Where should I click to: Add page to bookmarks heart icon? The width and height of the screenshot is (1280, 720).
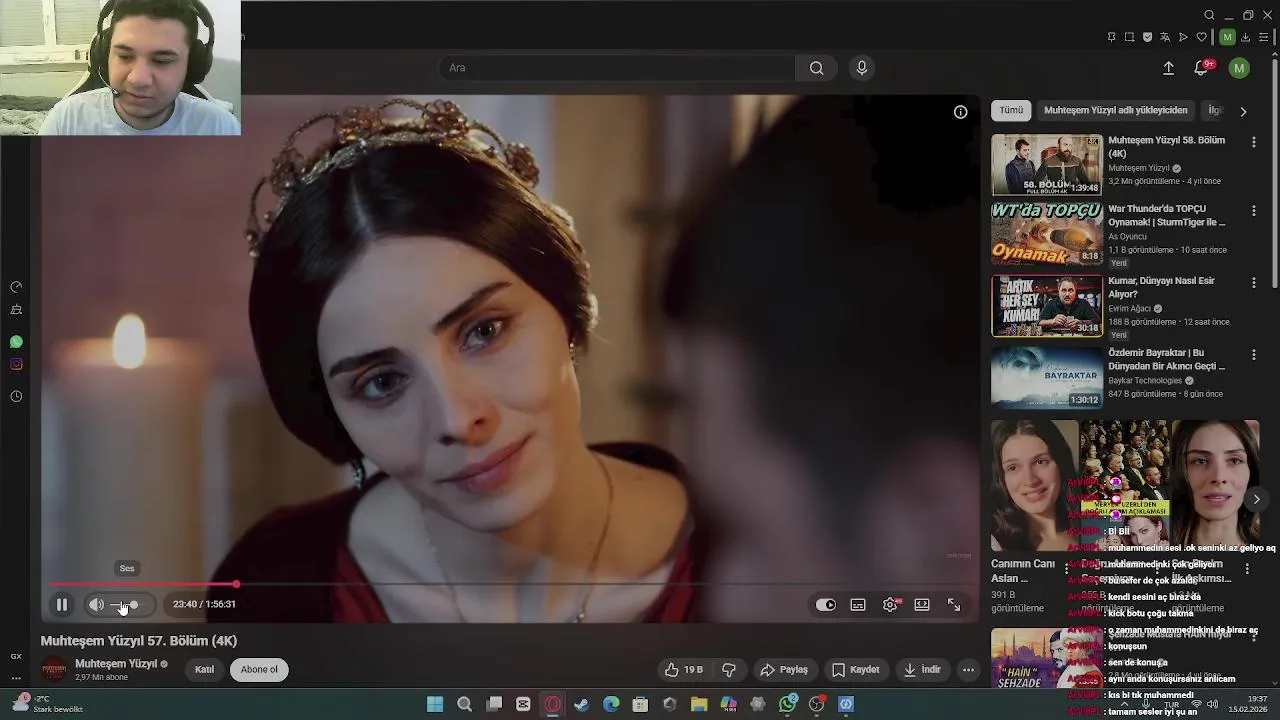tap(1201, 37)
